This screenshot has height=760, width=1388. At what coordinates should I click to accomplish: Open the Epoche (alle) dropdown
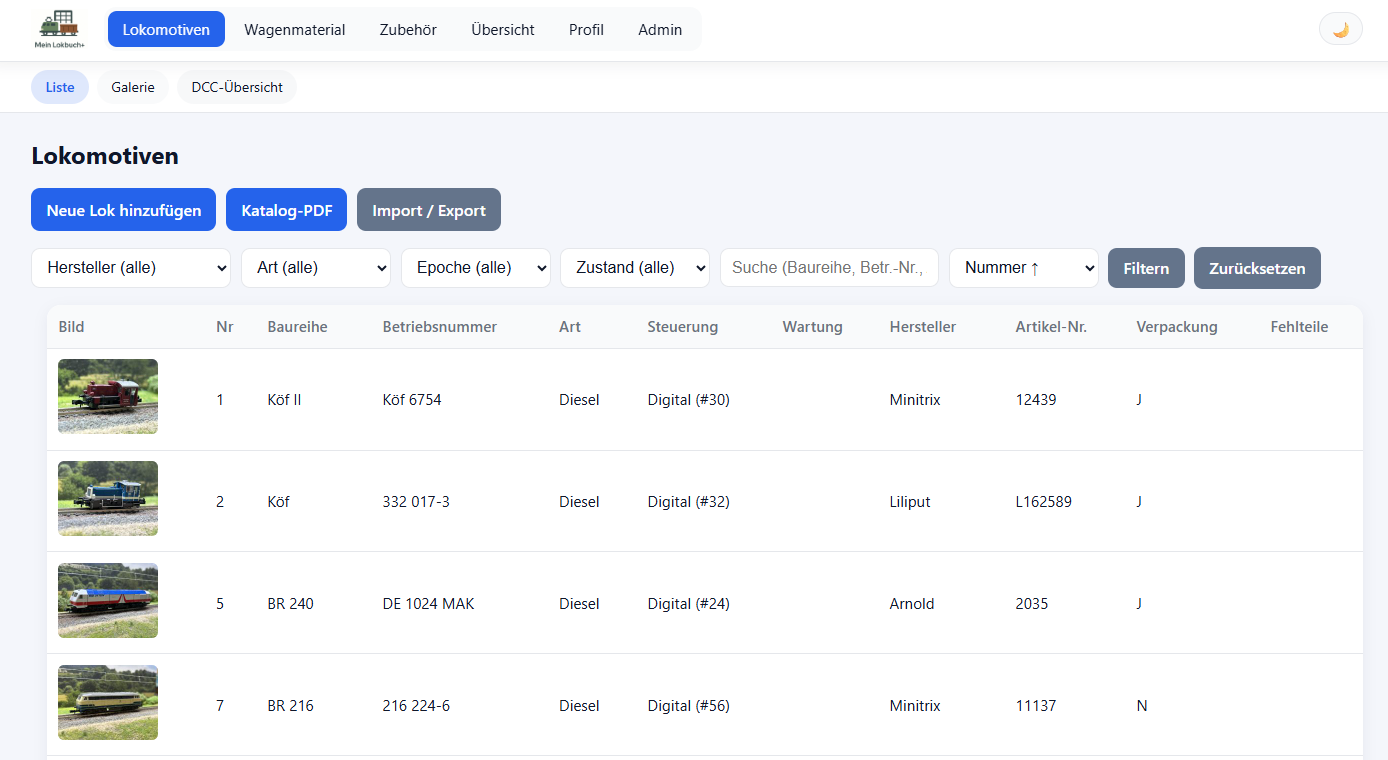pyautogui.click(x=476, y=268)
